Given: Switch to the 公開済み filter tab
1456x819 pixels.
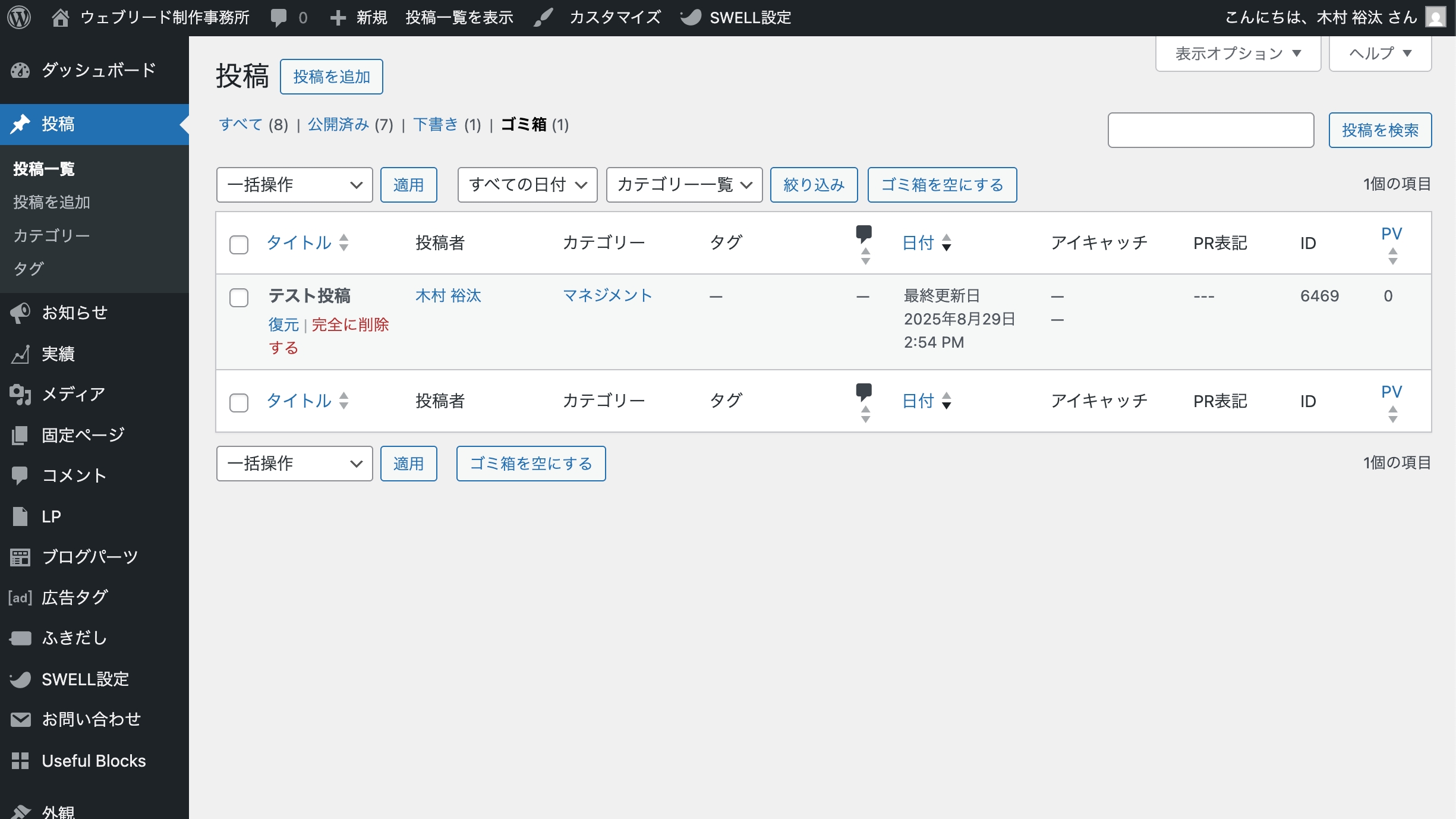Looking at the screenshot, I should (x=338, y=125).
